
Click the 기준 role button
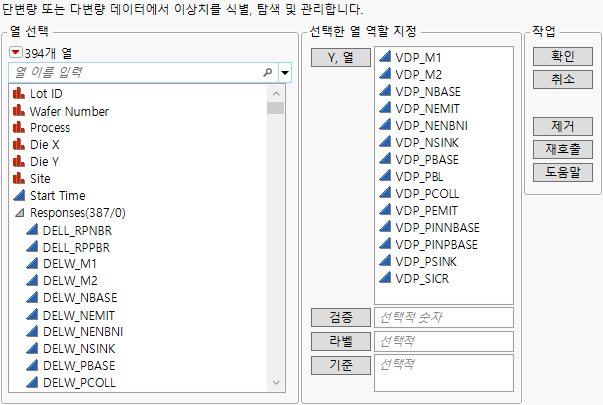coord(341,365)
